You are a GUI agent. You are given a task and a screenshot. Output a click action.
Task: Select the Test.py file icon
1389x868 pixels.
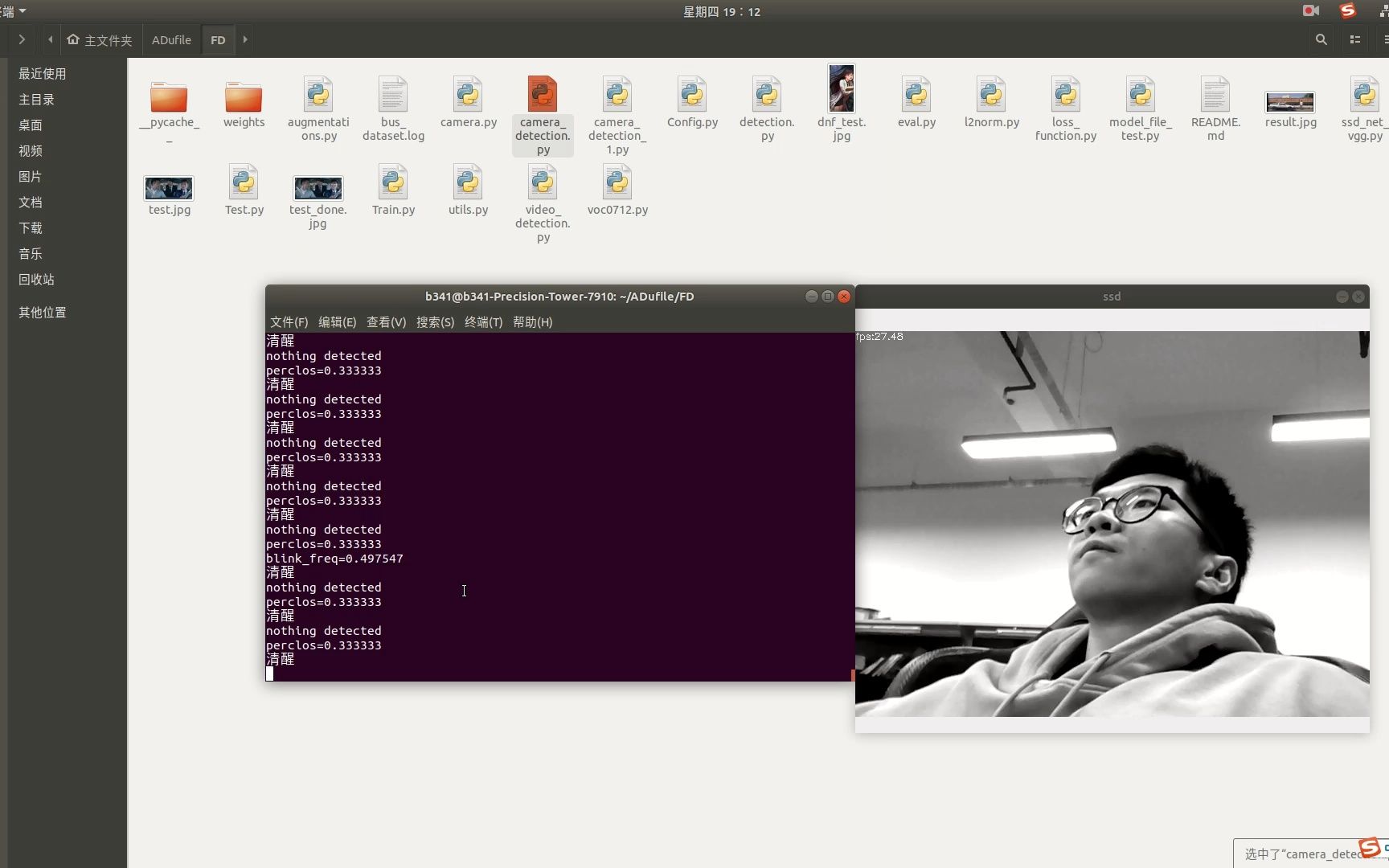point(244,182)
